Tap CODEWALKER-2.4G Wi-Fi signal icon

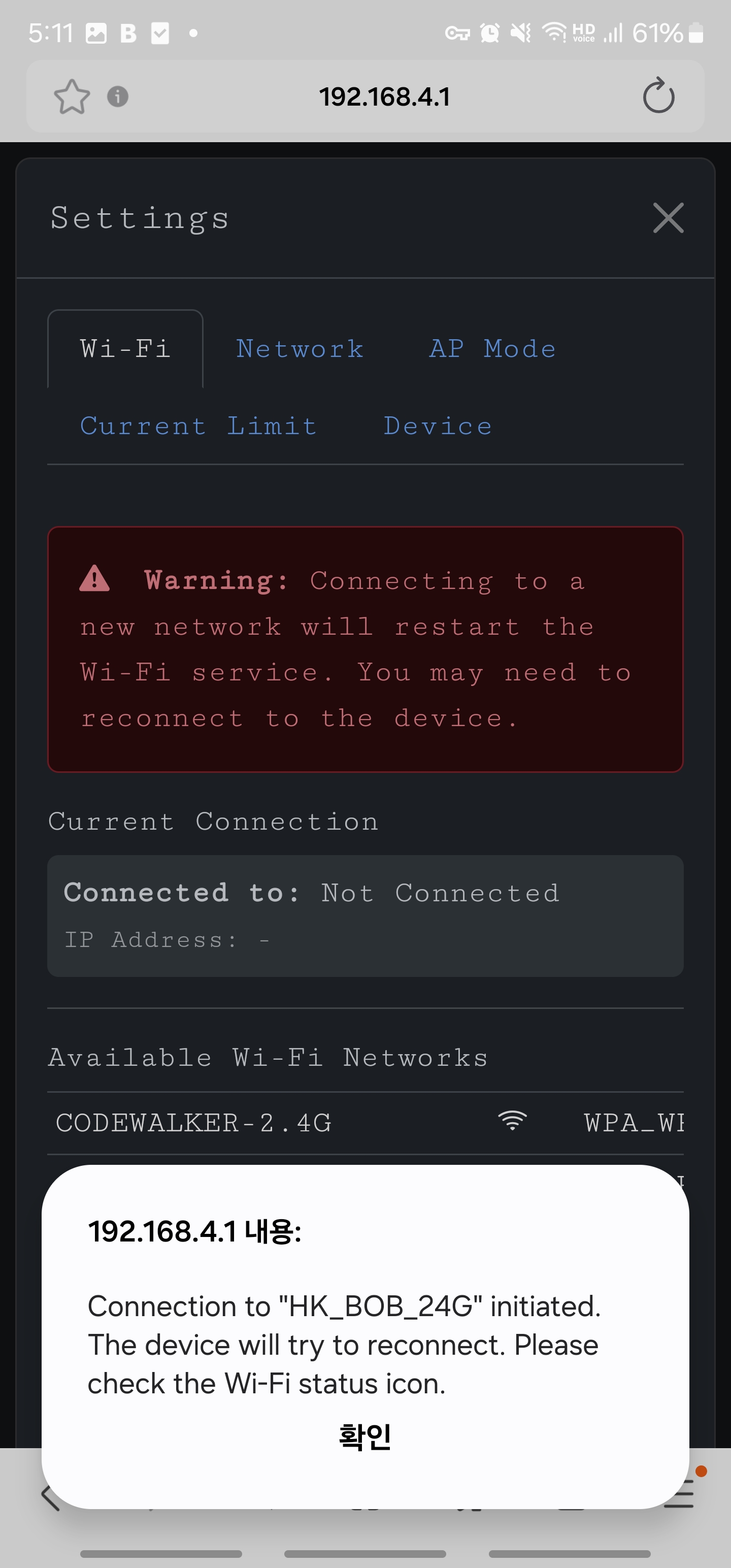[x=512, y=1121]
